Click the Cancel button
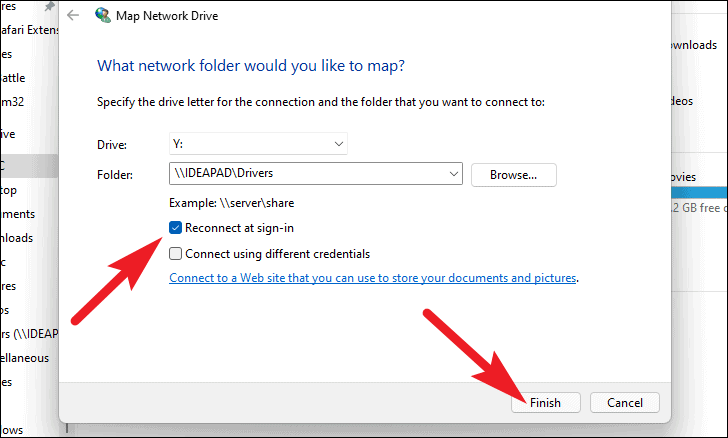This screenshot has height=438, width=728. pos(625,402)
